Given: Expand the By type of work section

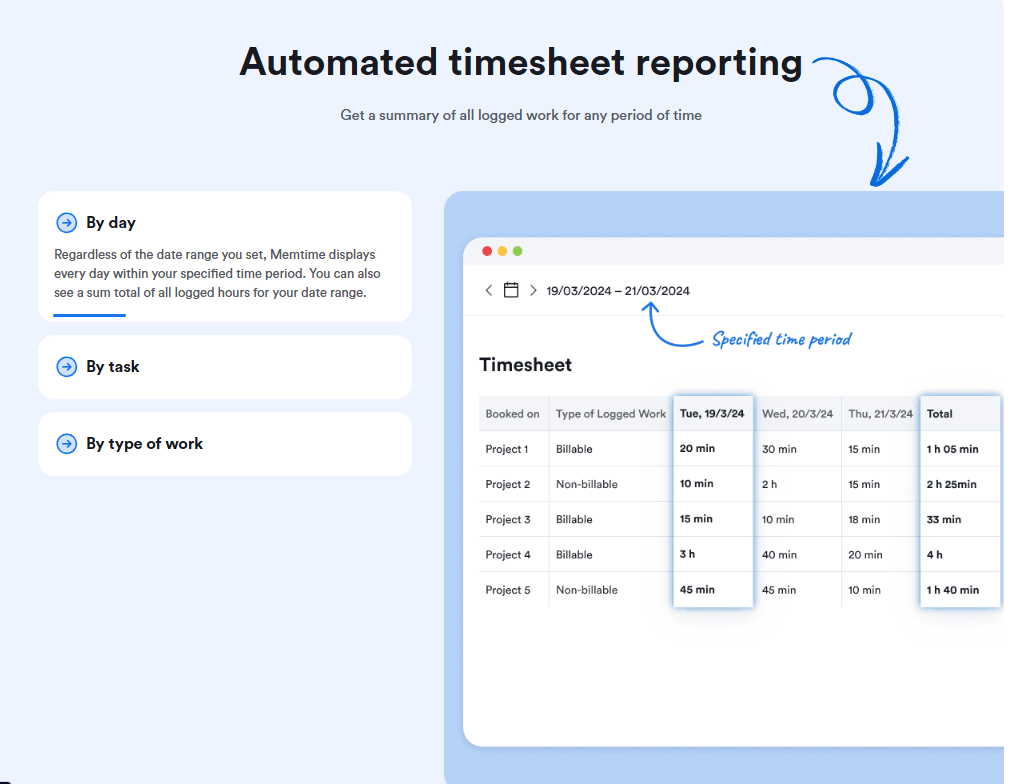Looking at the screenshot, I should point(224,444).
